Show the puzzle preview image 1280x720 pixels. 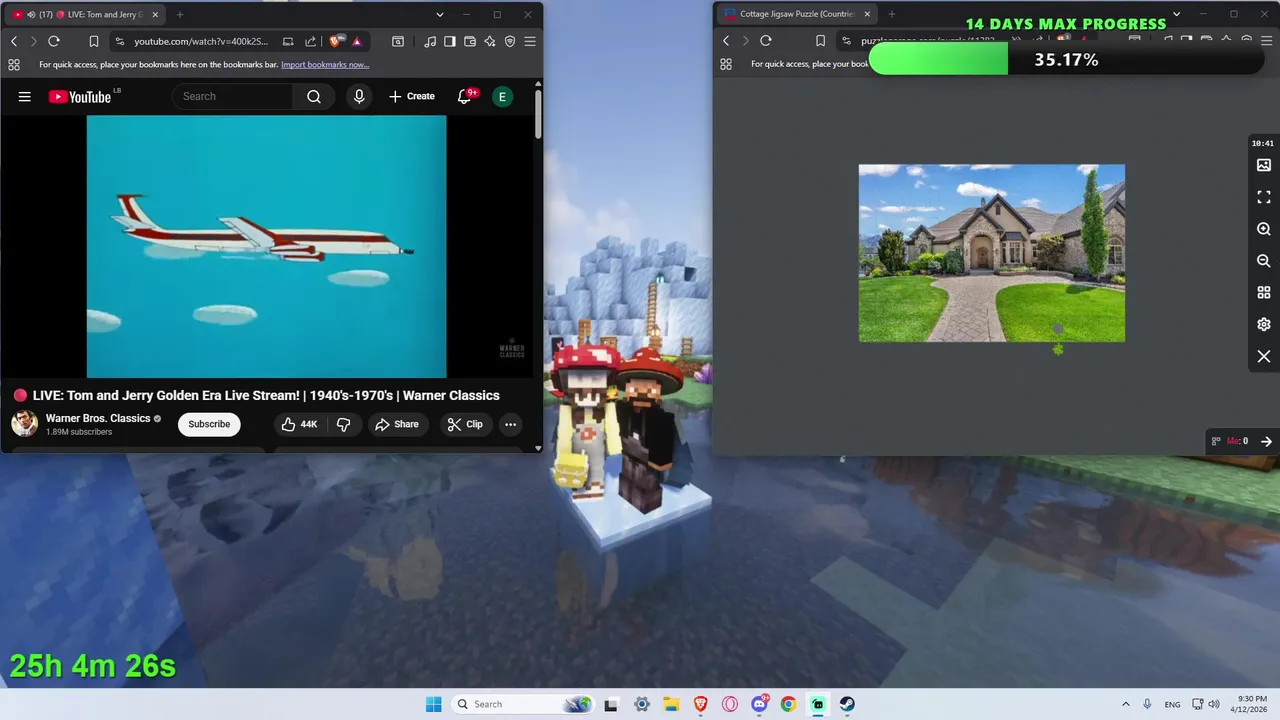(1264, 165)
